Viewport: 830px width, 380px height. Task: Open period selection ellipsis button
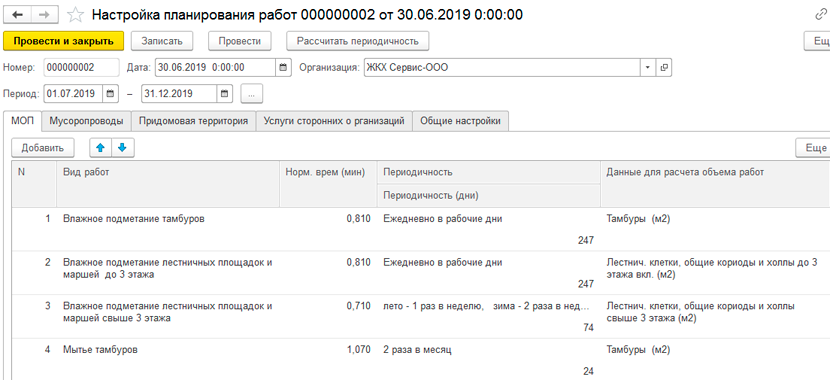(x=251, y=94)
